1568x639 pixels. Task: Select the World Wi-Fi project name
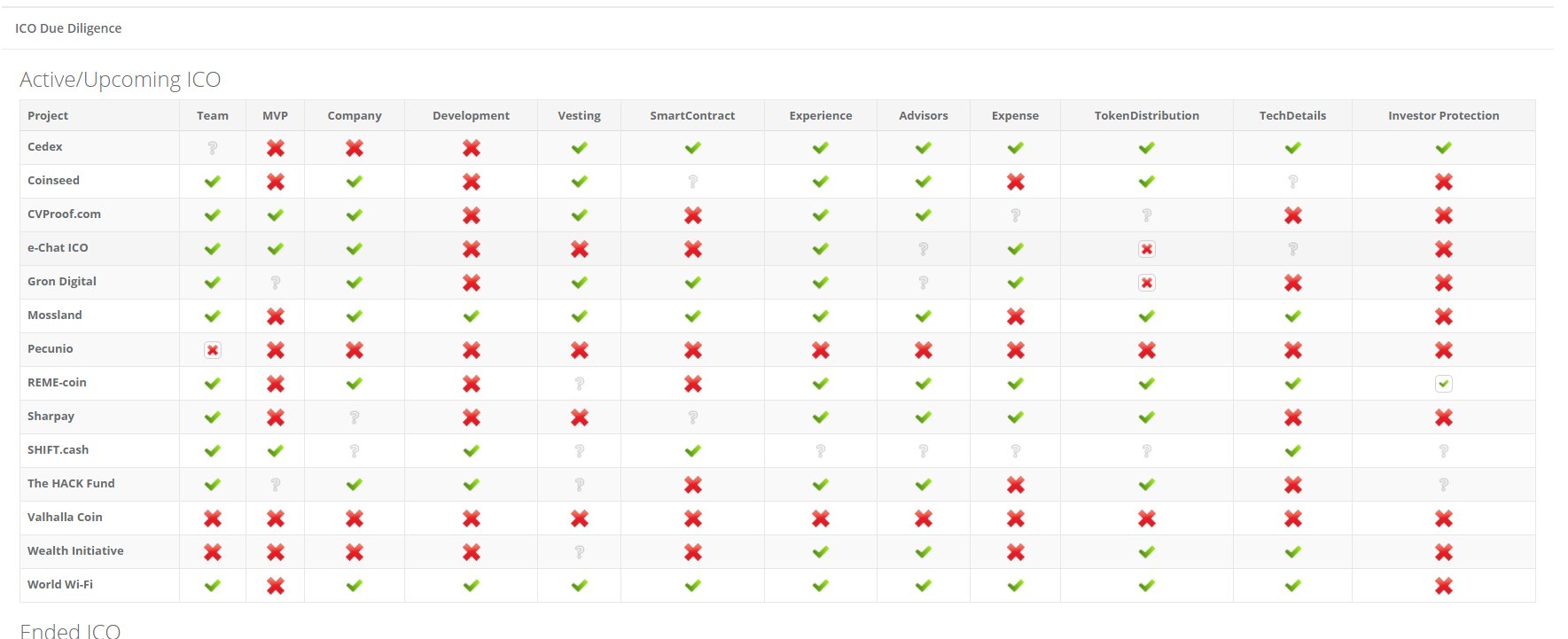pyautogui.click(x=60, y=584)
